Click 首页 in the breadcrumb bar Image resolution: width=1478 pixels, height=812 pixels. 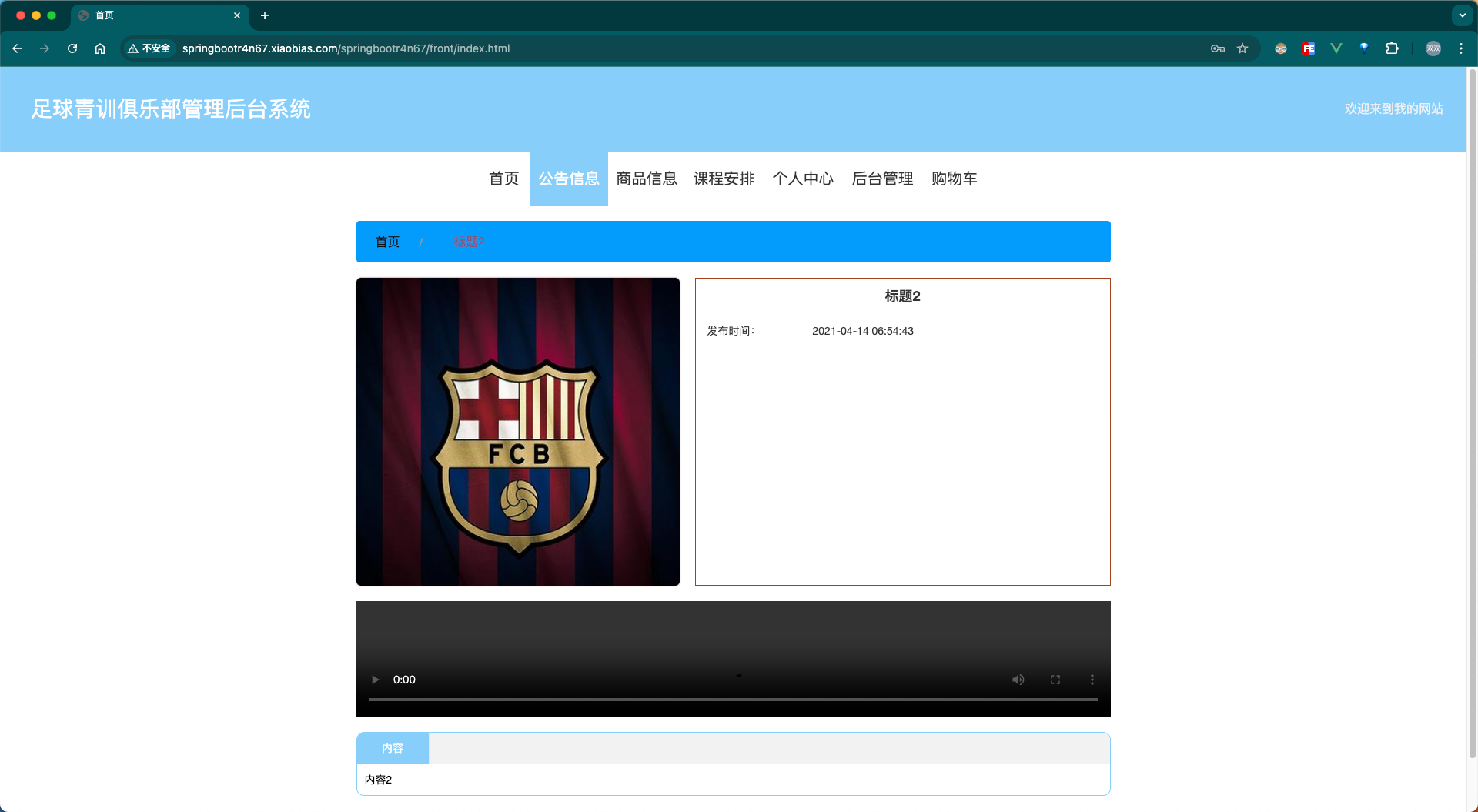click(387, 242)
